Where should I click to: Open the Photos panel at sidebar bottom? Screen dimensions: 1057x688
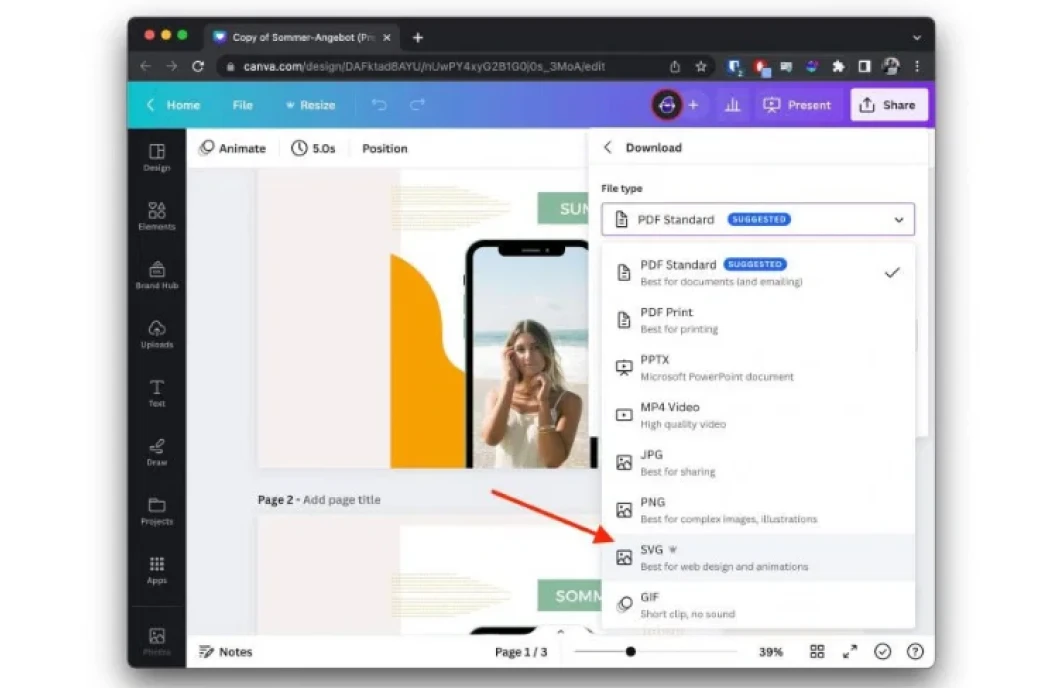tap(156, 642)
